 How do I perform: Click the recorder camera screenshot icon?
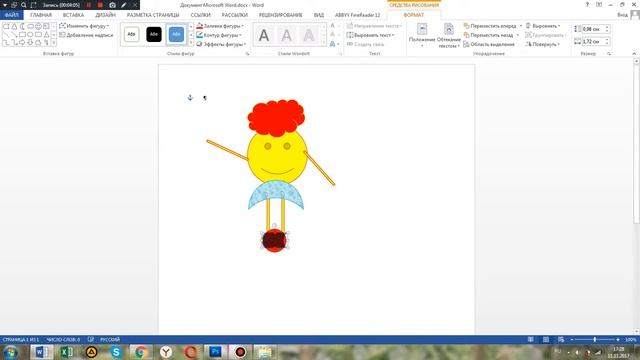112,5
